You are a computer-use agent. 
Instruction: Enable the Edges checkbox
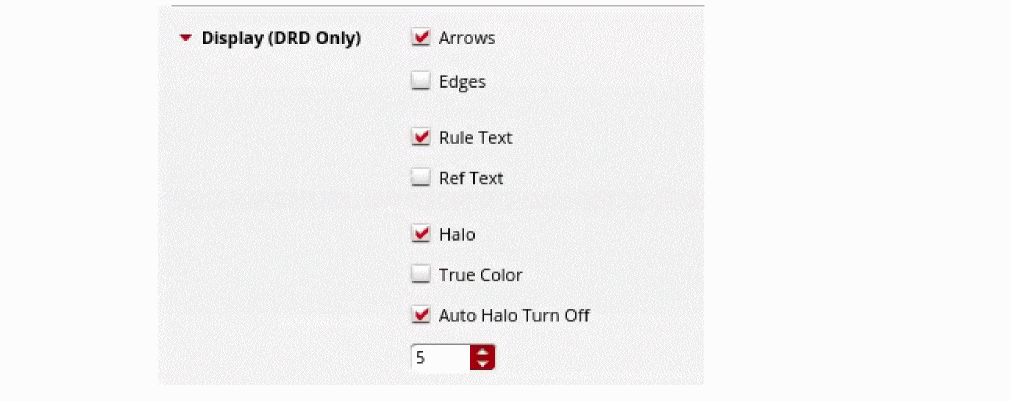(x=421, y=82)
